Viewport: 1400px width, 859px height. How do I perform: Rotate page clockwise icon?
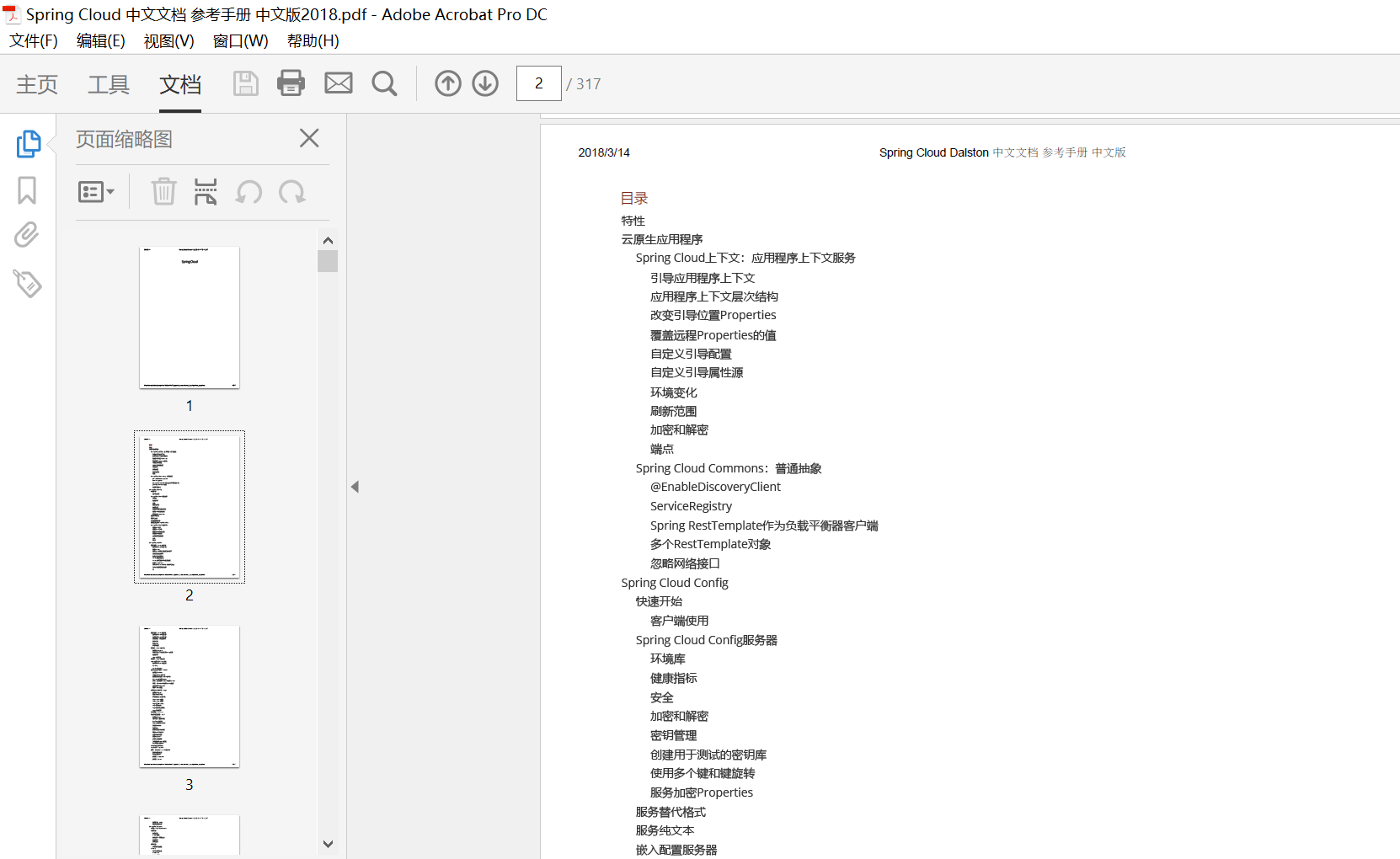(x=292, y=192)
